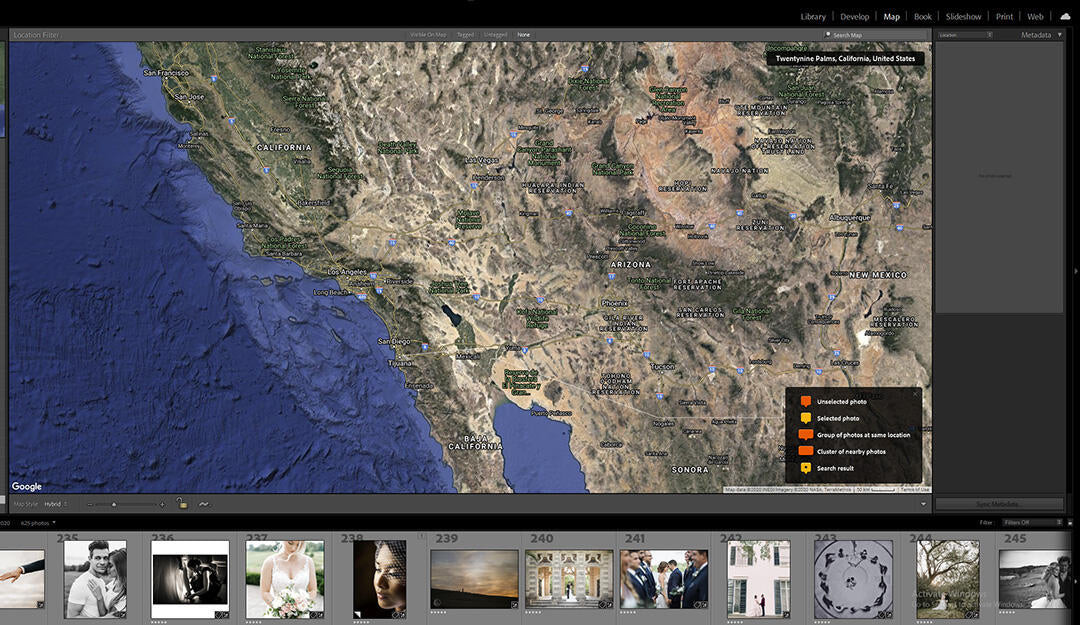Select thumbnail 238 veiled woman profile
The image size is (1080, 625).
(380, 580)
